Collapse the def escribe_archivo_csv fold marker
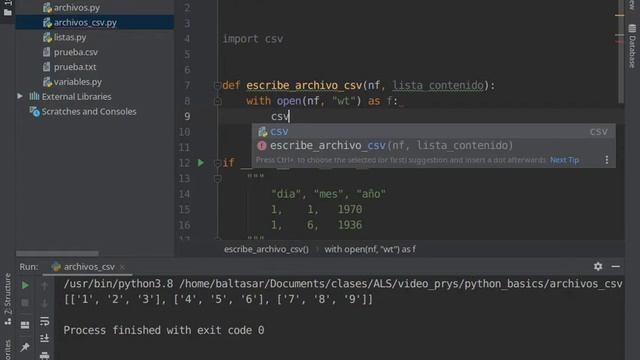The height and width of the screenshot is (360, 640). pyautogui.click(x=218, y=85)
